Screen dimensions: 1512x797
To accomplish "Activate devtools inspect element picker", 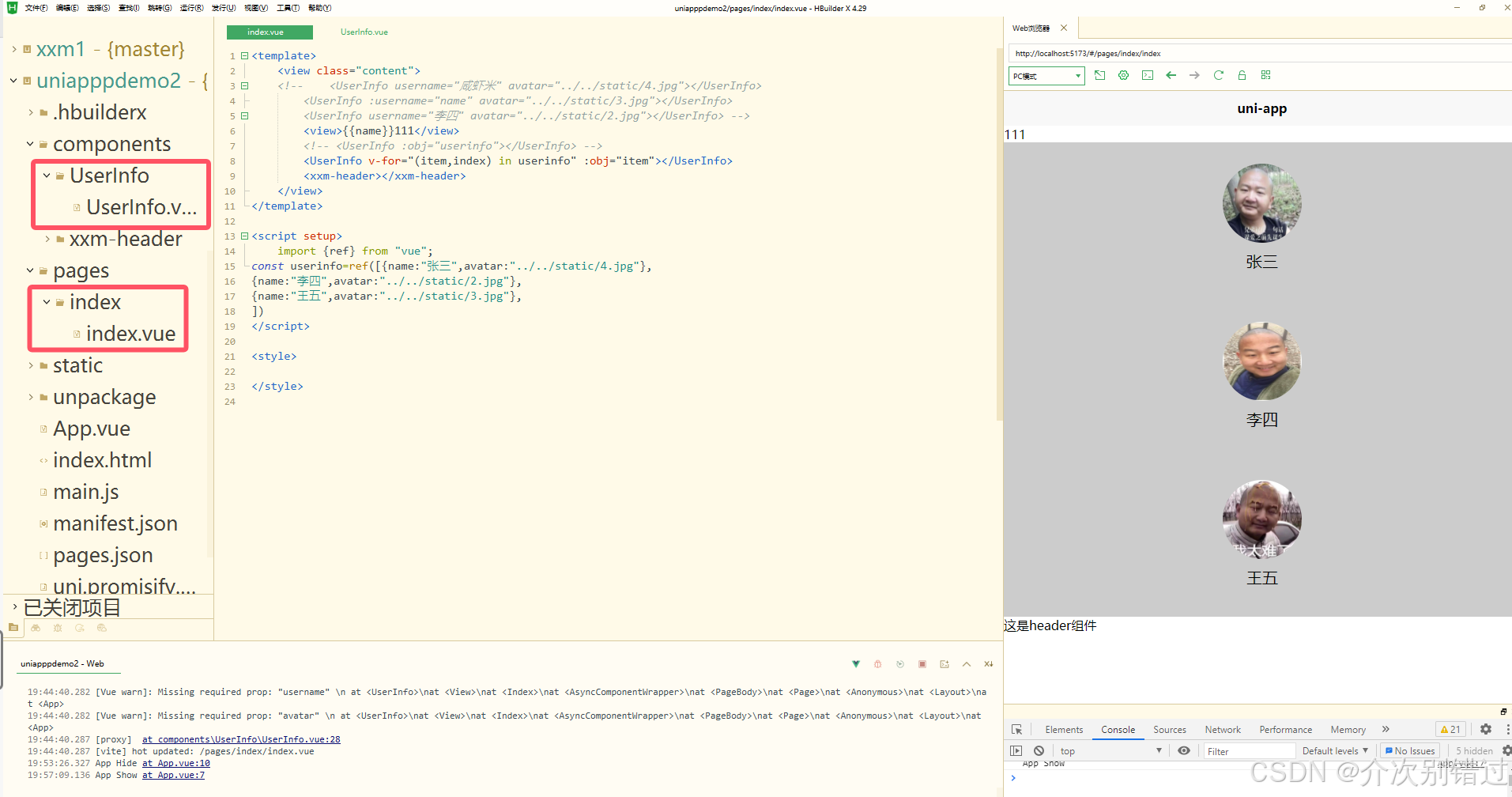I will [1016, 730].
